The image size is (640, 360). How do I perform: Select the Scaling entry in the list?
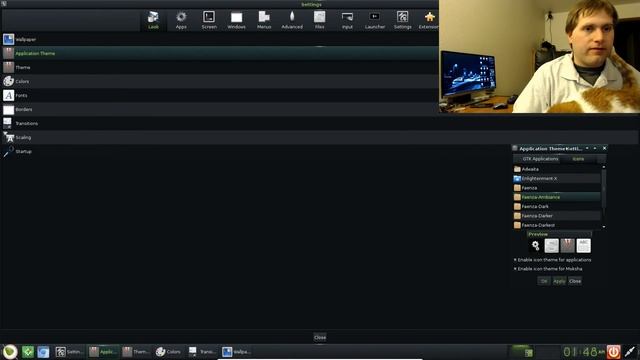point(320,137)
